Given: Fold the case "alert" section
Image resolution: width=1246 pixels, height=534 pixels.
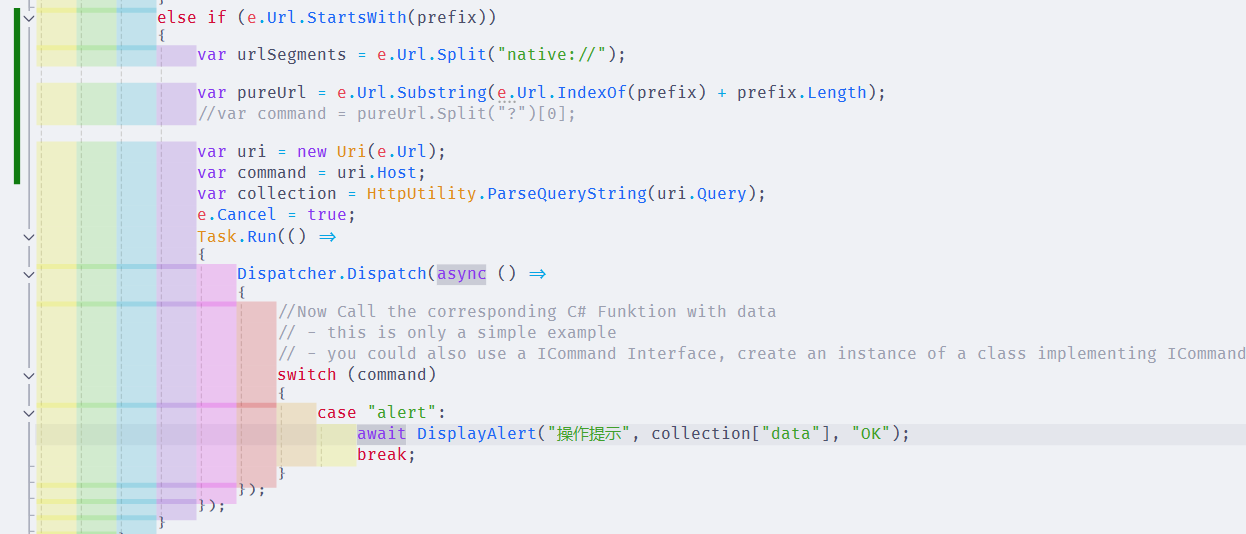Looking at the screenshot, I should (x=28, y=413).
